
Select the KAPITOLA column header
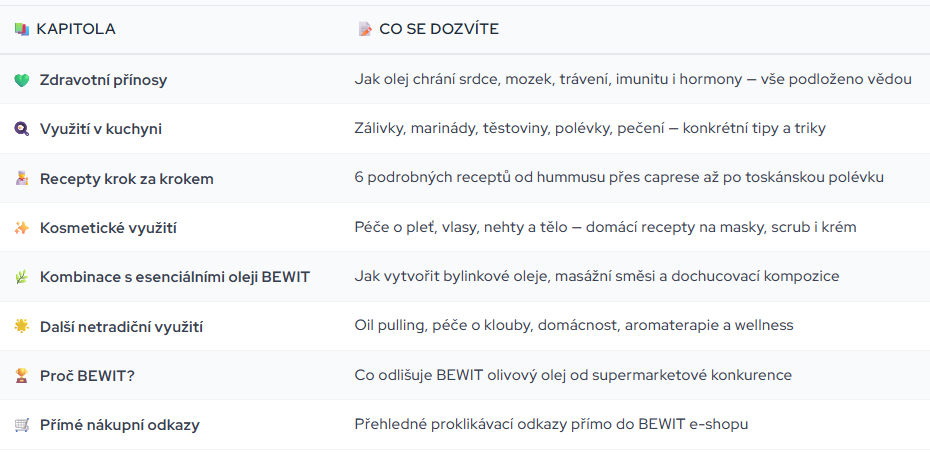point(76,29)
